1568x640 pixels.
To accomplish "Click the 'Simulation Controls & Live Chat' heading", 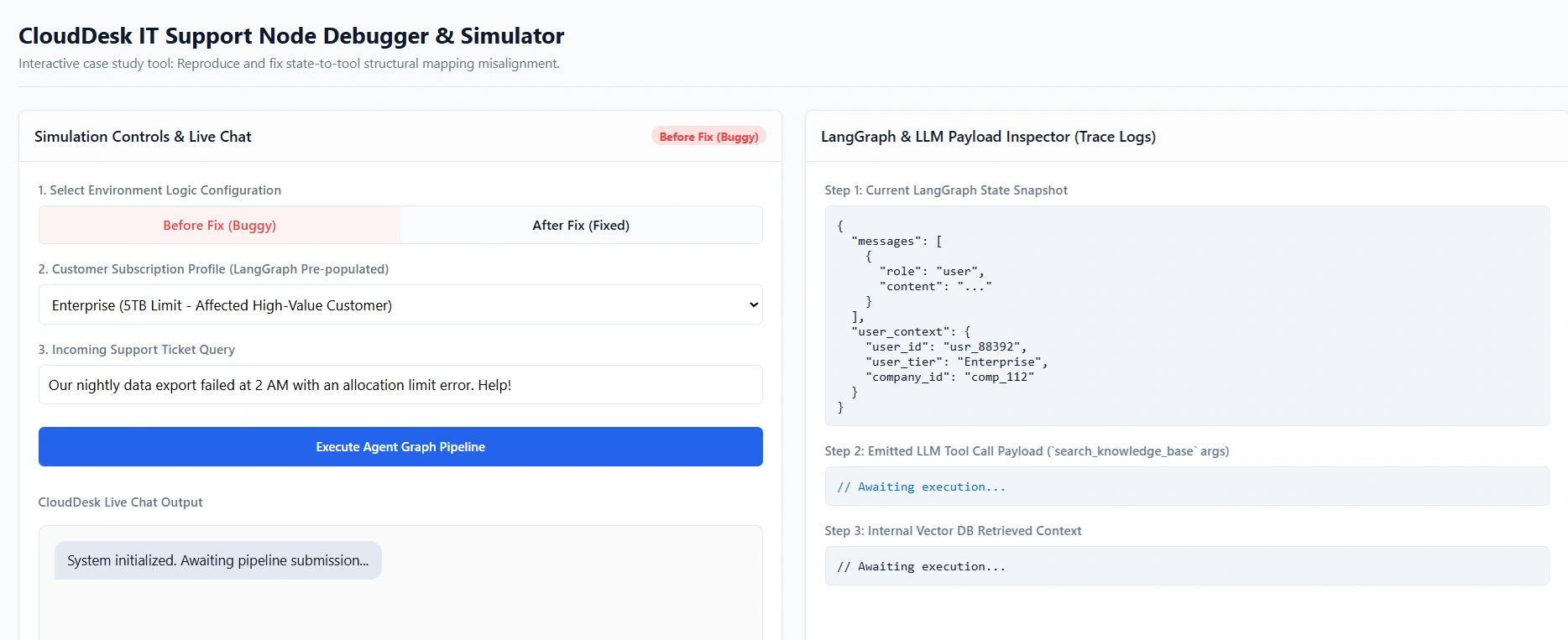I will point(143,137).
